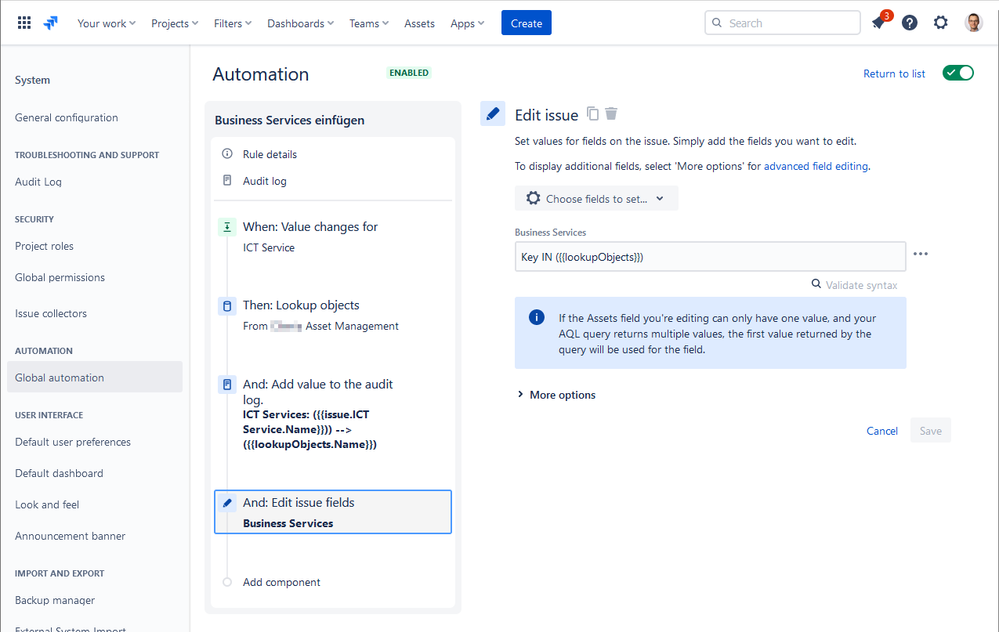Screen dimensions: 999x632
Task: Click the magnifier icon next to Validate syntax
Action: [816, 284]
